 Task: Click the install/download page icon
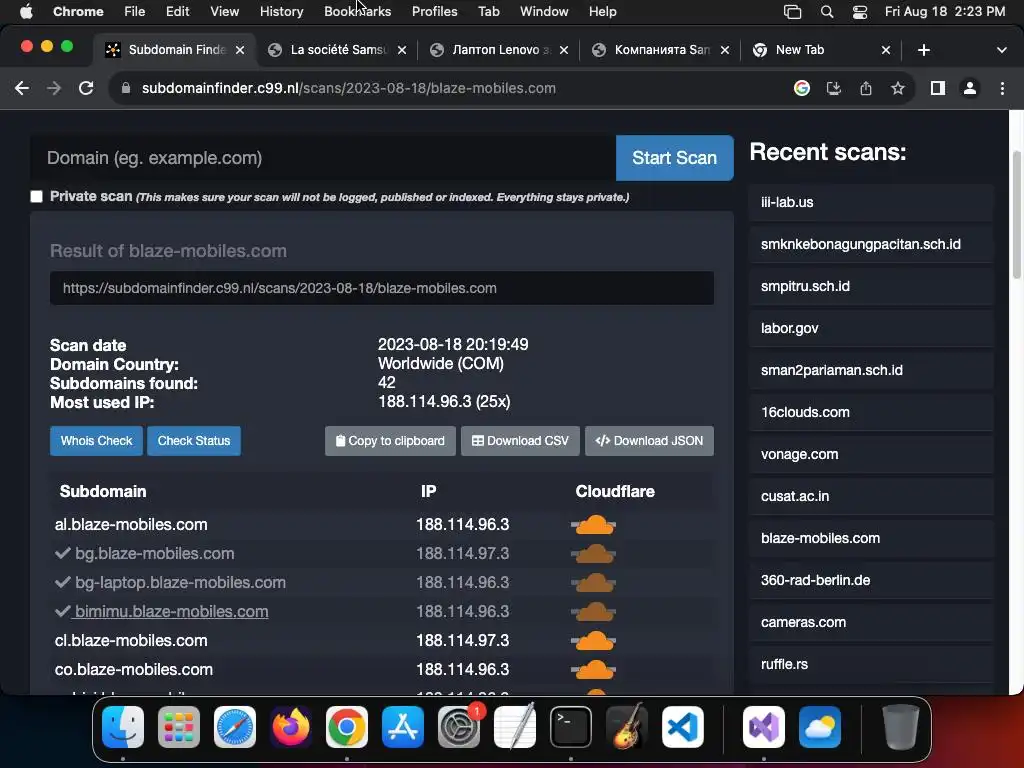[x=834, y=88]
